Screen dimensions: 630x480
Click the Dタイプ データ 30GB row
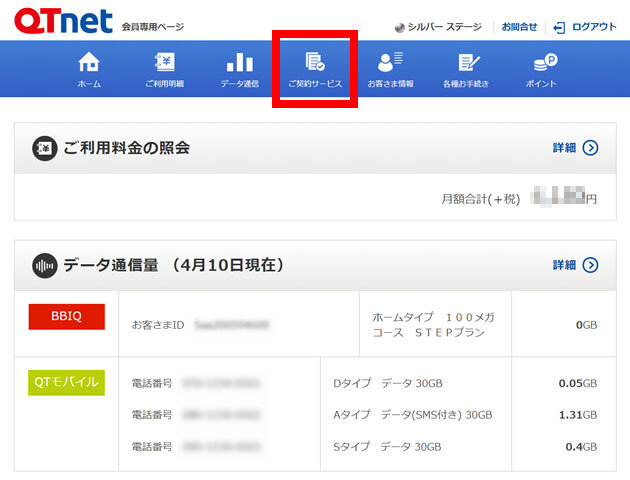coord(387,383)
